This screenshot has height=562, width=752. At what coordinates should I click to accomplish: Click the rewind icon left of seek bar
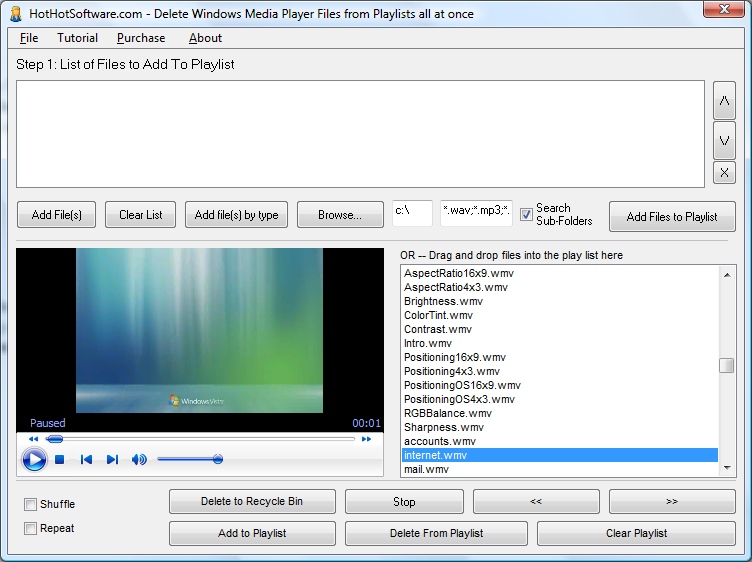pos(33,439)
